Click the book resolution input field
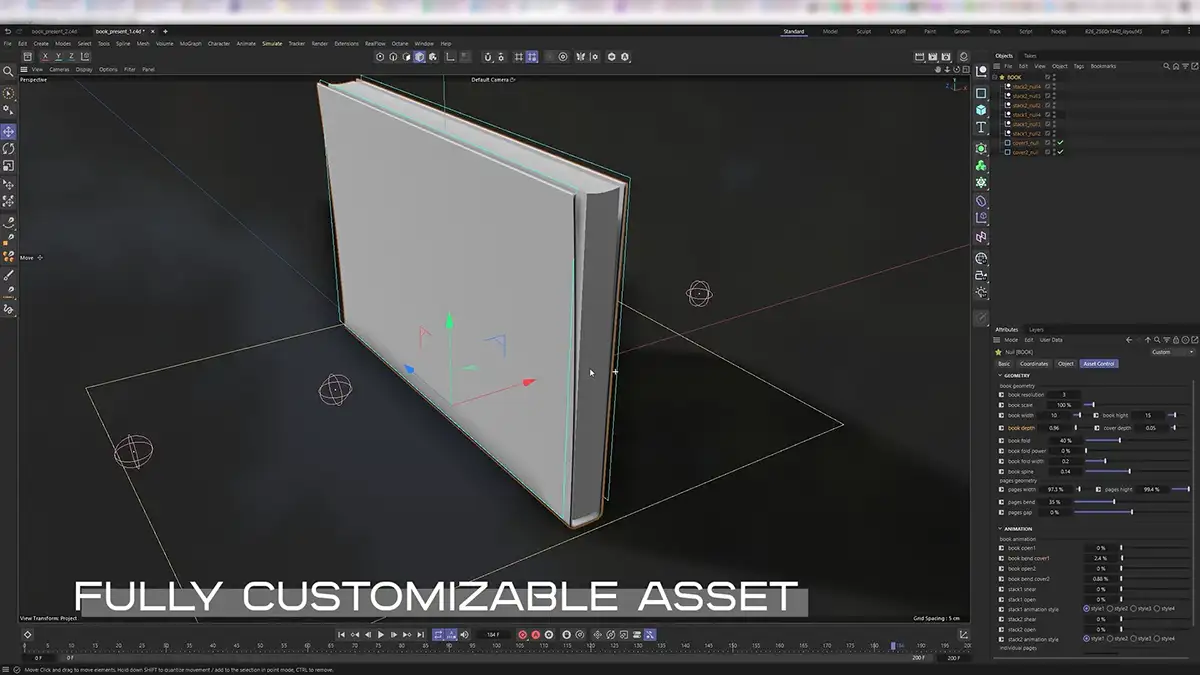The image size is (1200, 675). tap(1064, 395)
